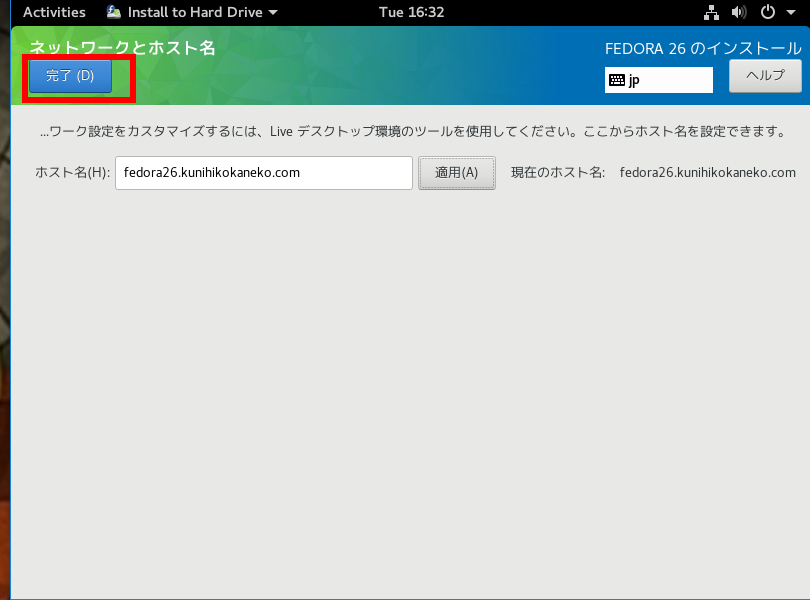Click the Install to Hard Drive app icon
Viewport: 810px width, 600px height.
(114, 11)
